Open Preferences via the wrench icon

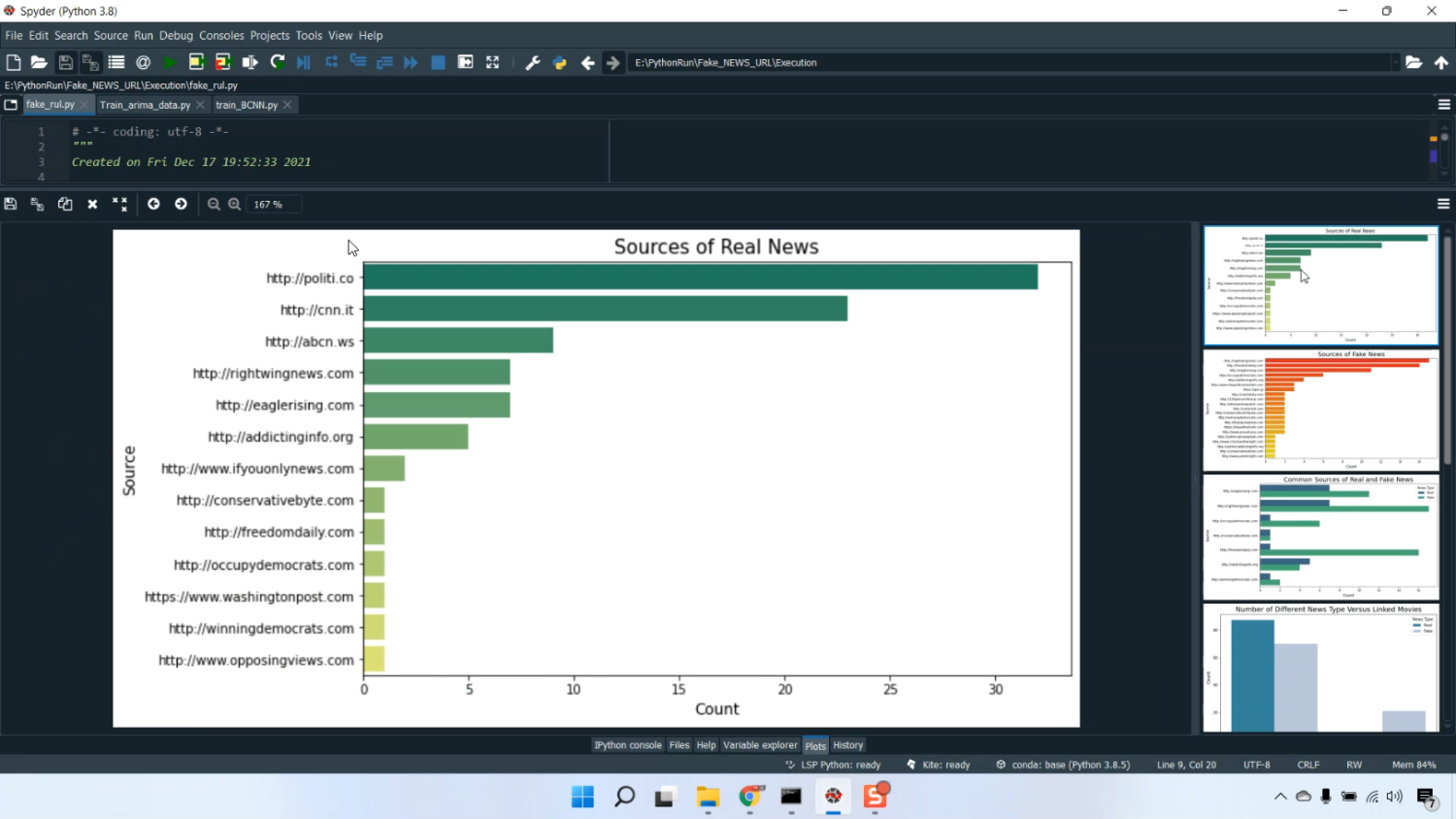[x=532, y=62]
